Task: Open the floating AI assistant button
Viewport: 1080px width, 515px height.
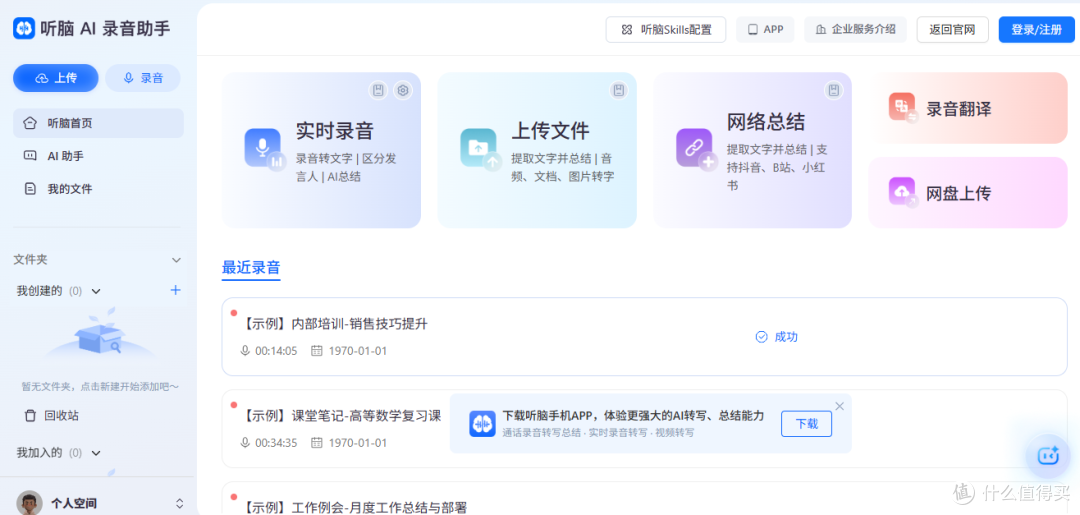Action: coord(1048,455)
